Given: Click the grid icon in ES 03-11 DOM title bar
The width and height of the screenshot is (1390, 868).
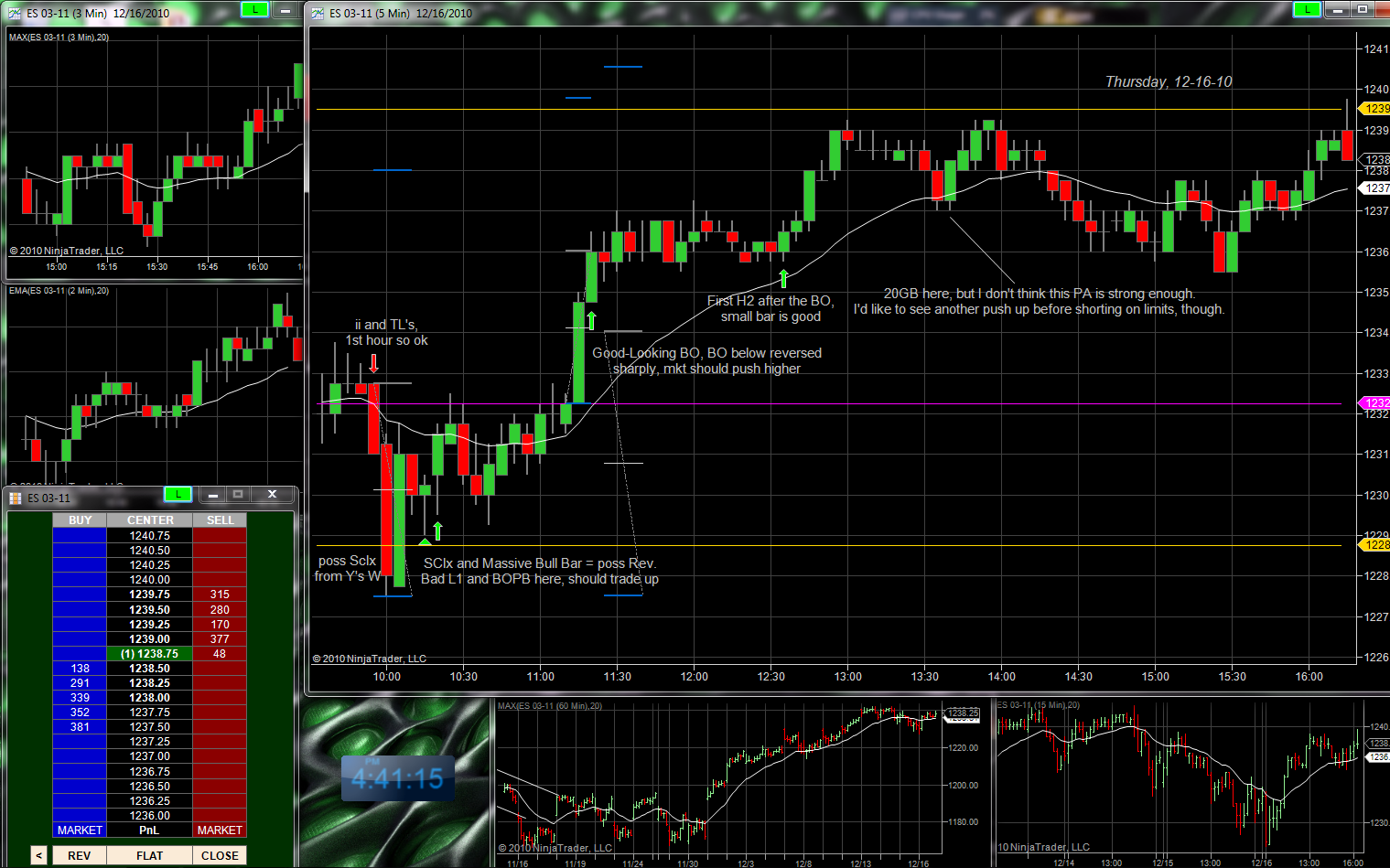Looking at the screenshot, I should (x=15, y=498).
